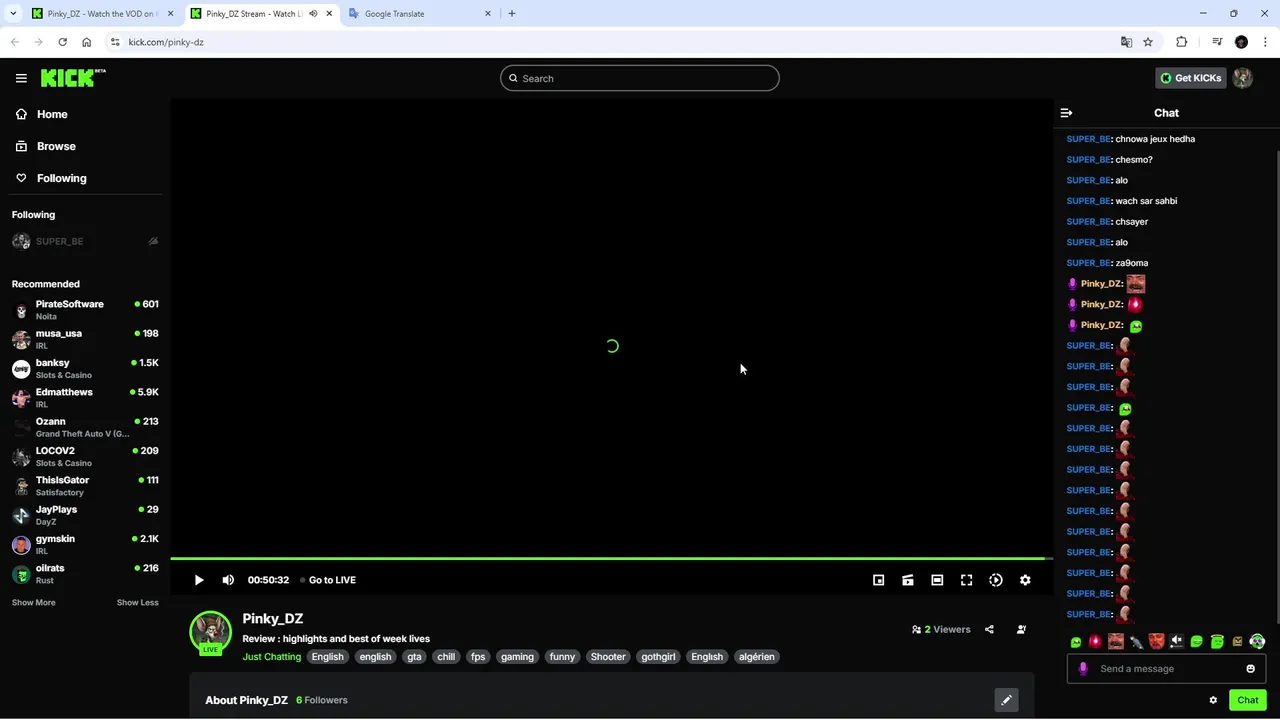Image resolution: width=1280 pixels, height=720 pixels.
Task: Select the fps tag
Action: (478, 657)
